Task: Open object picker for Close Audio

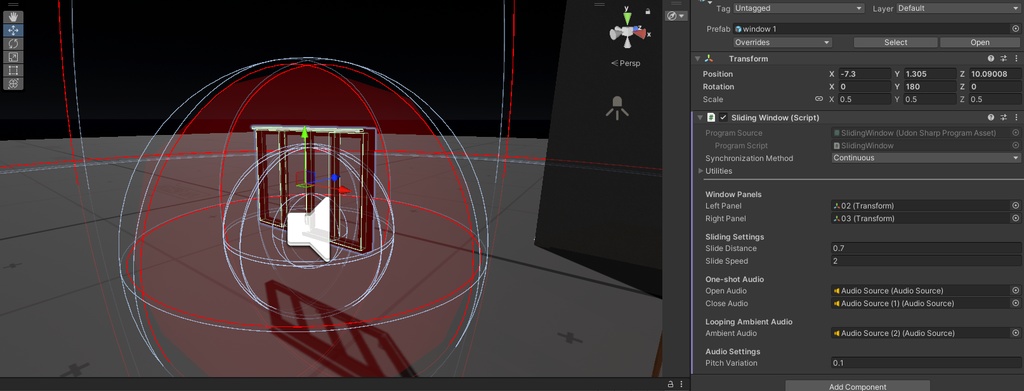Action: click(x=1016, y=304)
